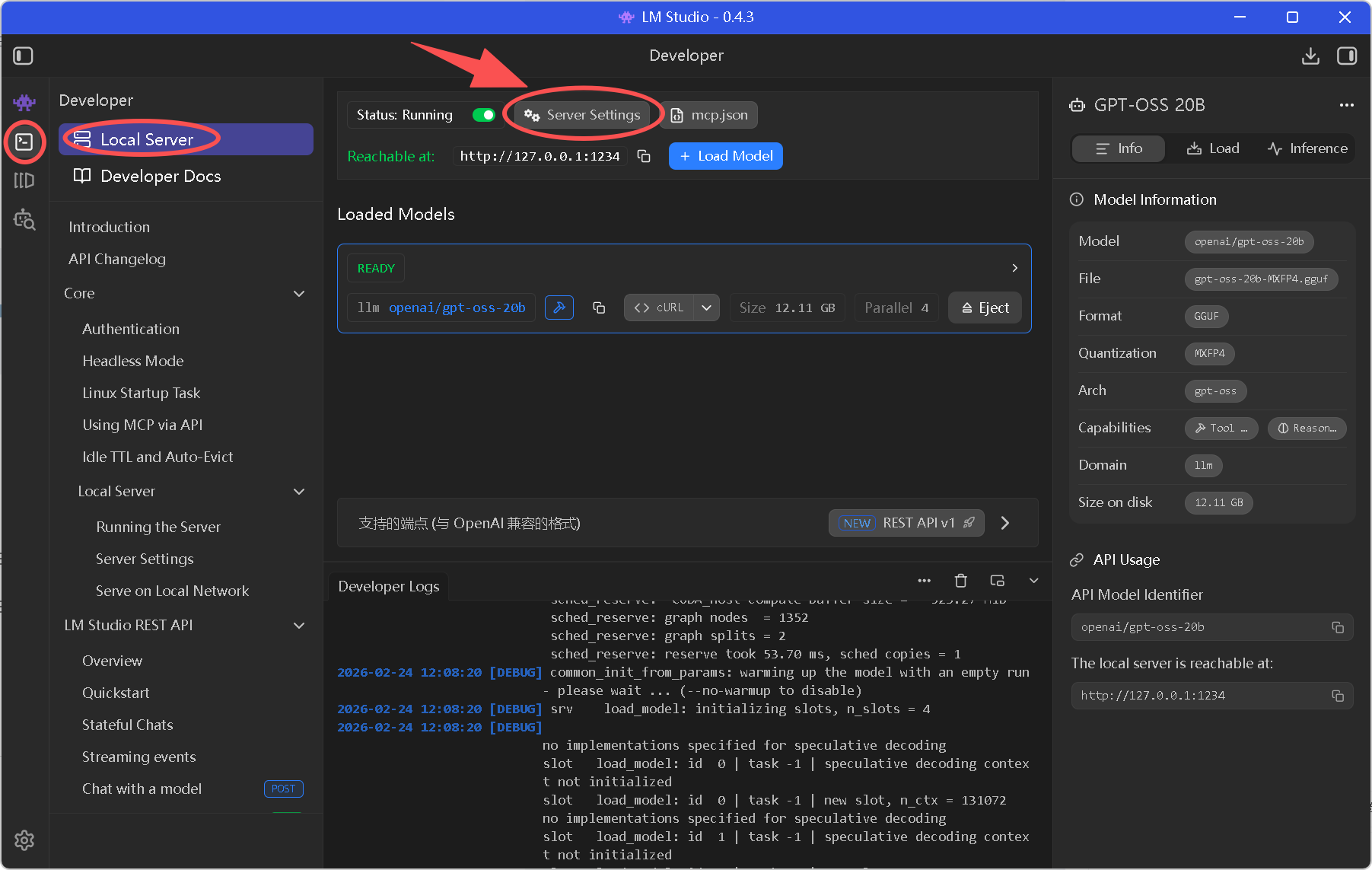The height and width of the screenshot is (870, 1372).
Task: Open the Introduction docs page
Action: pos(109,227)
